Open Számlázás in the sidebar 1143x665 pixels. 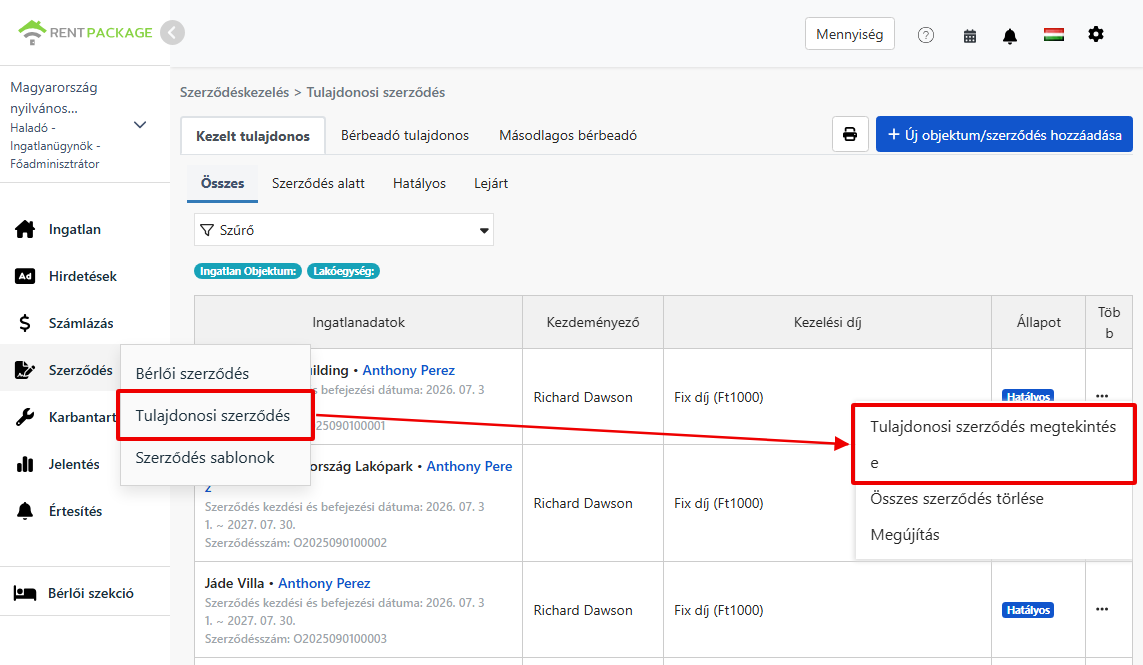(x=81, y=323)
